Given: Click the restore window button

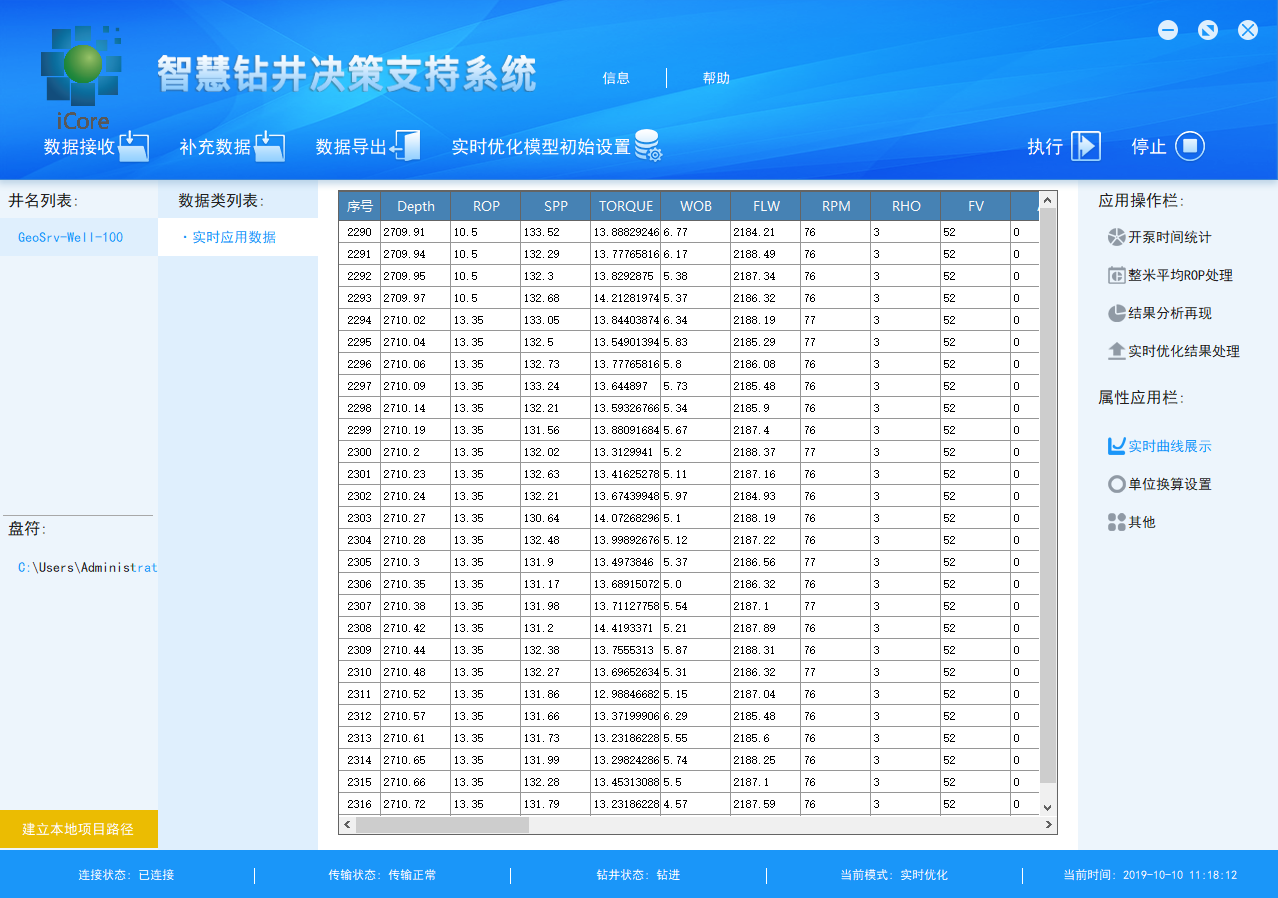Looking at the screenshot, I should pos(1208,30).
